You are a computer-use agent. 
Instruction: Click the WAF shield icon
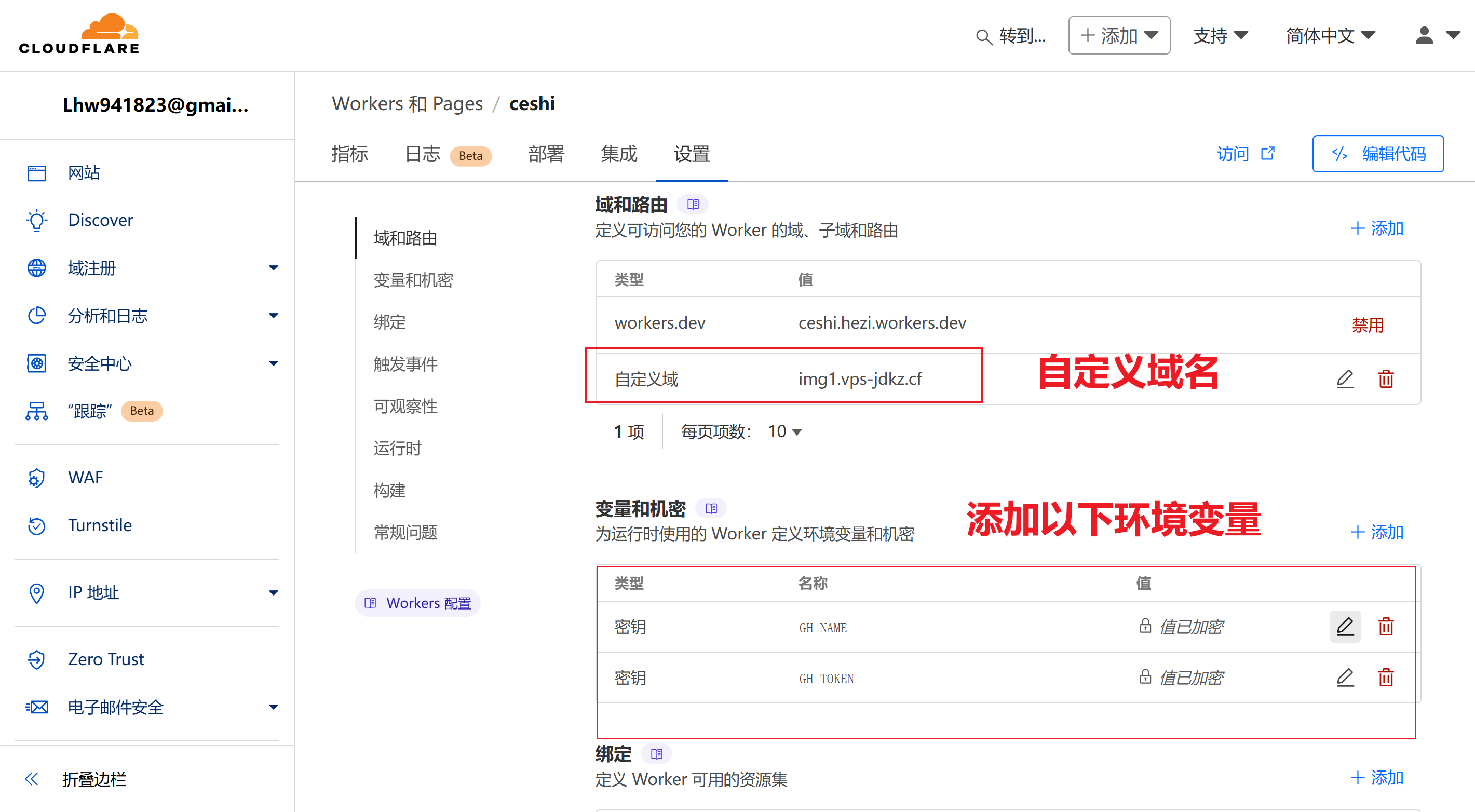point(37,478)
